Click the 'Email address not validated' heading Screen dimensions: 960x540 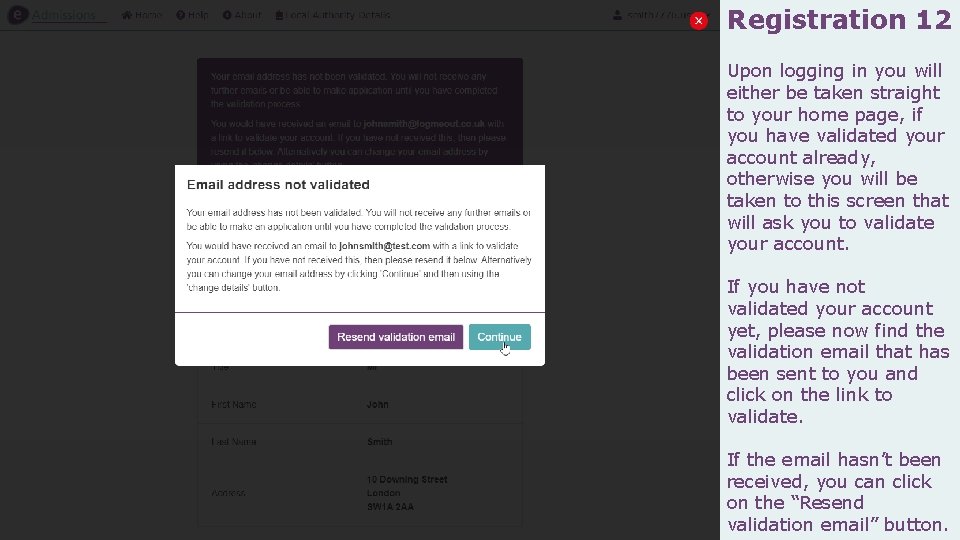pos(278,184)
